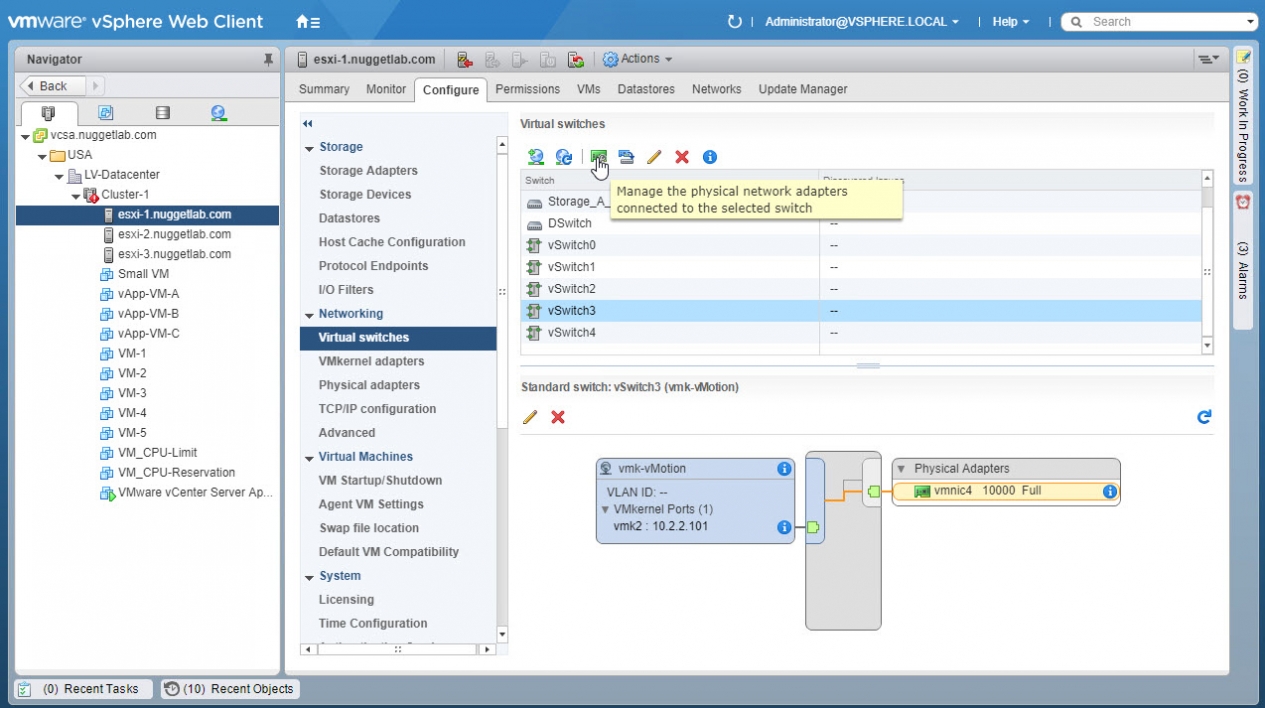
Task: Click the red X remove switch icon
Action: 682,157
